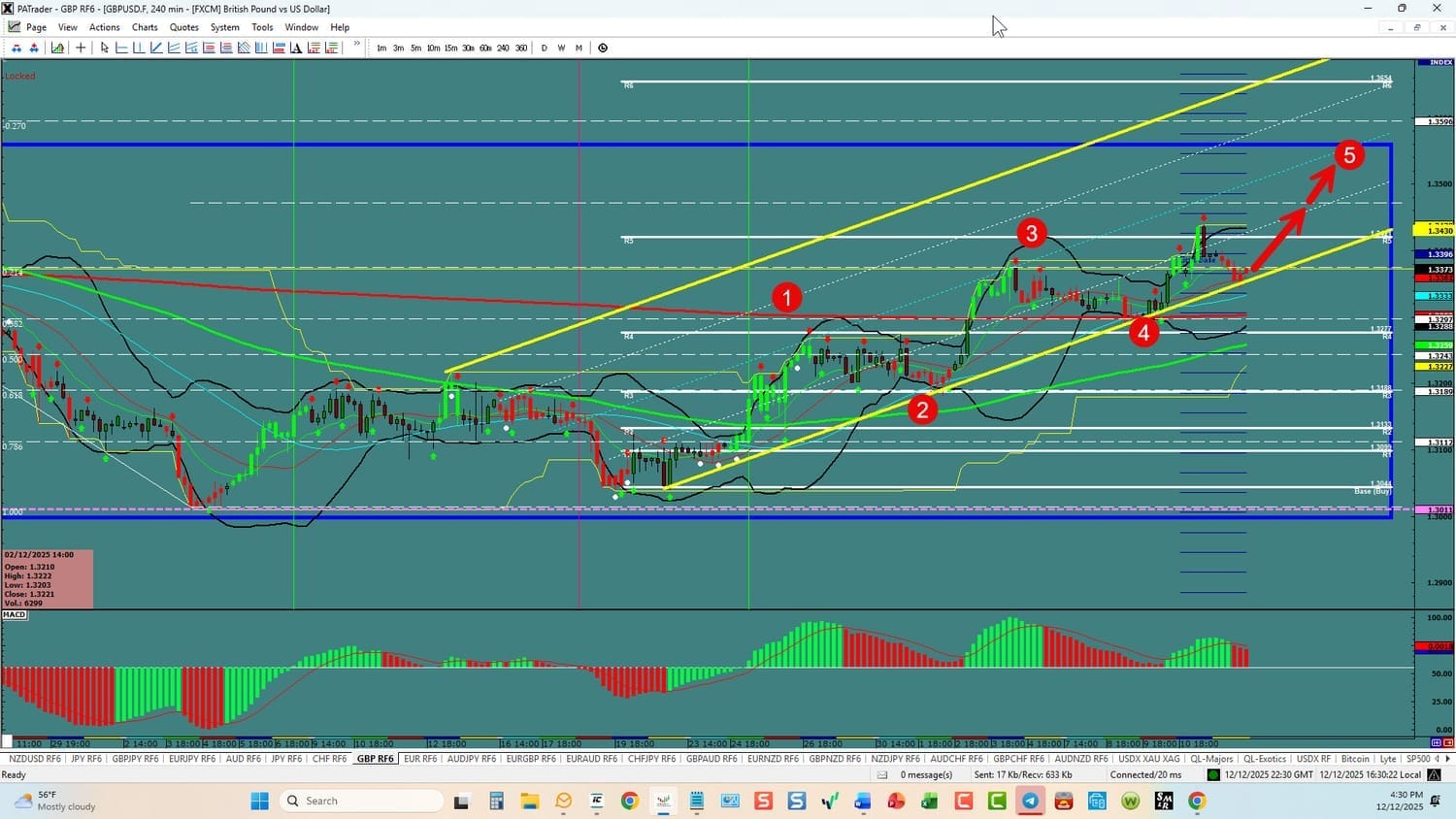Viewport: 1456px width, 819px height.
Task: Click the warning triangle in status bar
Action: [x=1434, y=774]
